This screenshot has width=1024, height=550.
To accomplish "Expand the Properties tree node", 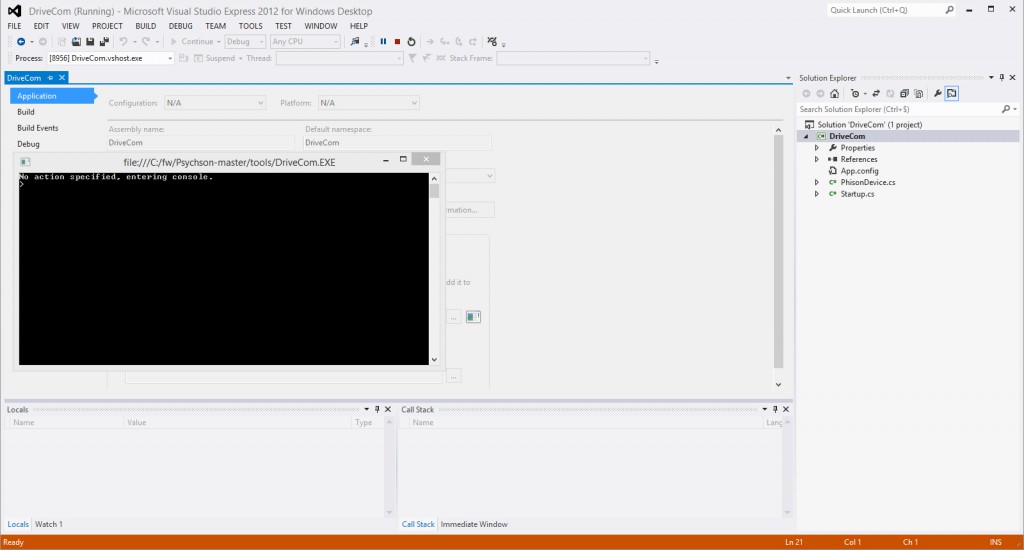I will [x=816, y=148].
